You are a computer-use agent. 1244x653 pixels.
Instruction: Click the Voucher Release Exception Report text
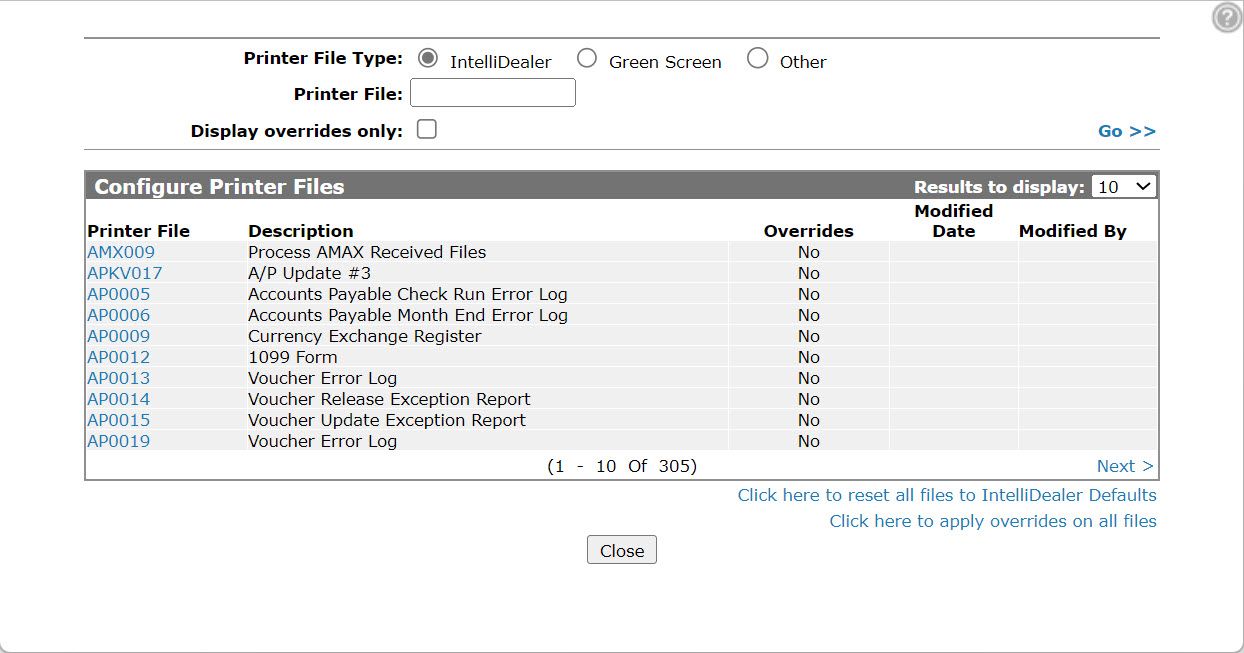(389, 399)
